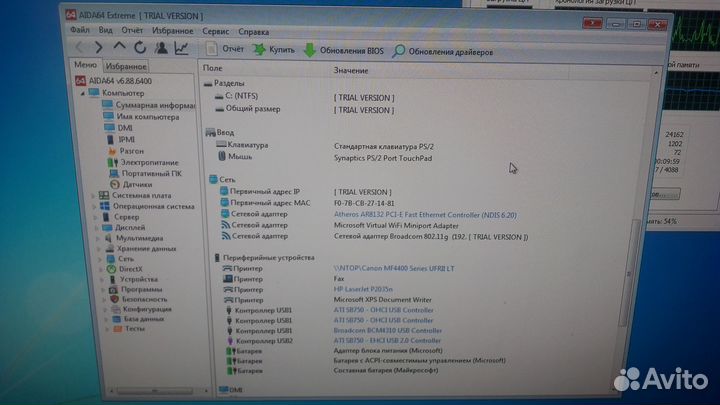Select Датчики in the tree
The image size is (720, 405).
click(131, 184)
